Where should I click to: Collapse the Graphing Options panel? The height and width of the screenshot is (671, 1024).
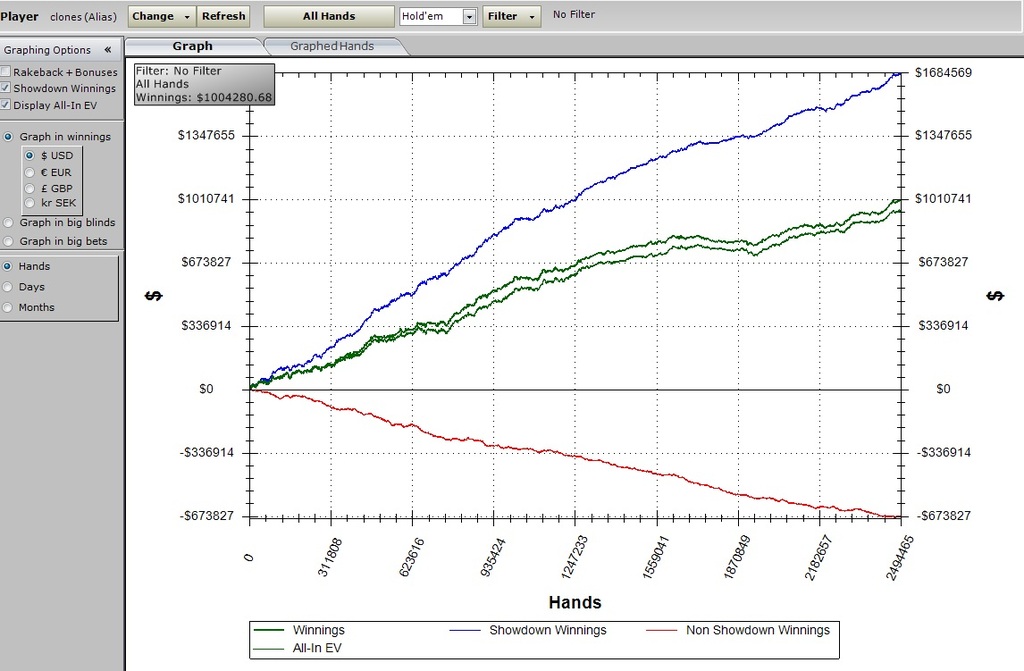click(x=108, y=50)
